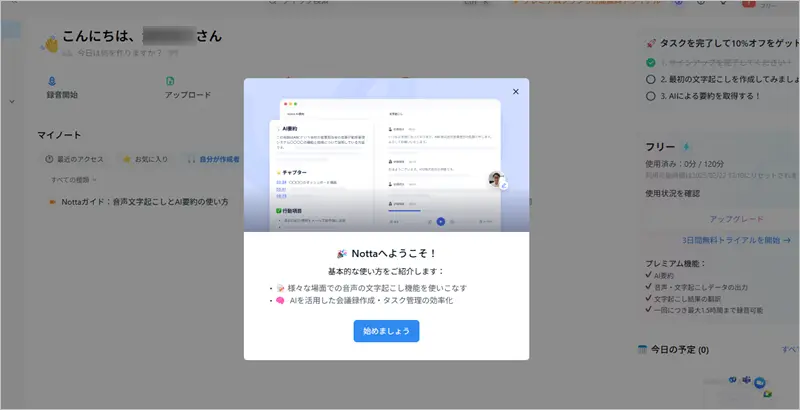Click the clock icon in 最近のアクセス

(x=49, y=159)
